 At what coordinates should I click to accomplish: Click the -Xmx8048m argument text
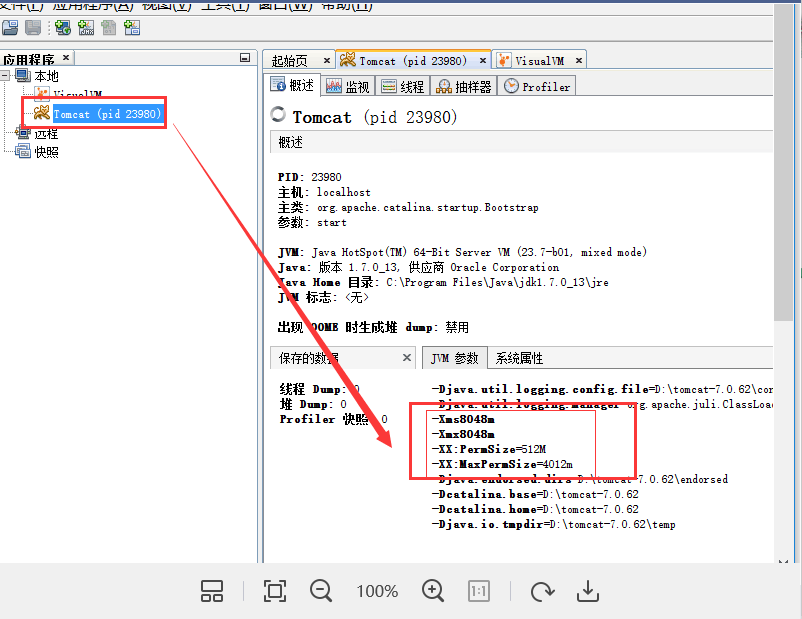pos(463,434)
